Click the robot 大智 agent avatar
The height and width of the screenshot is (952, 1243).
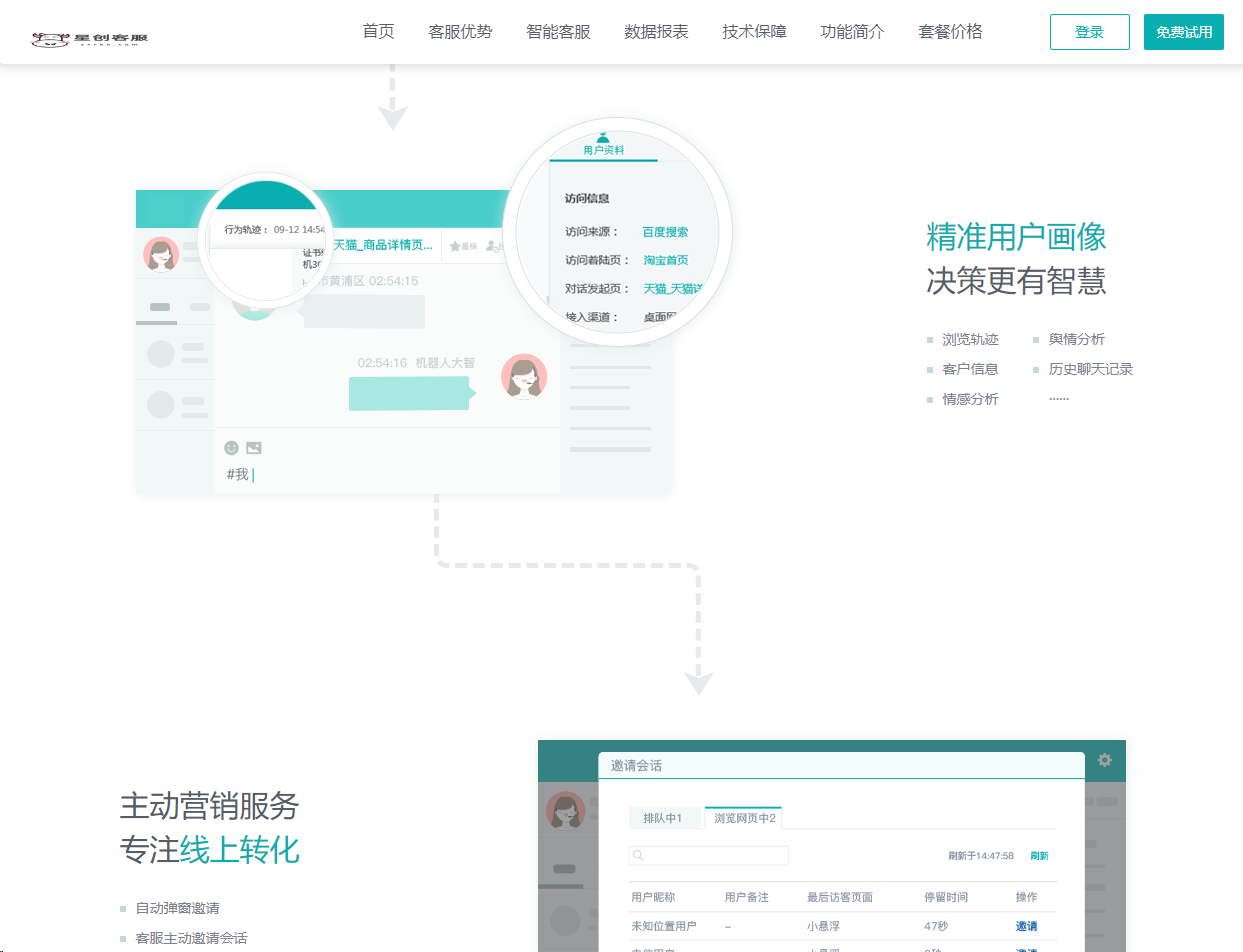tap(524, 377)
